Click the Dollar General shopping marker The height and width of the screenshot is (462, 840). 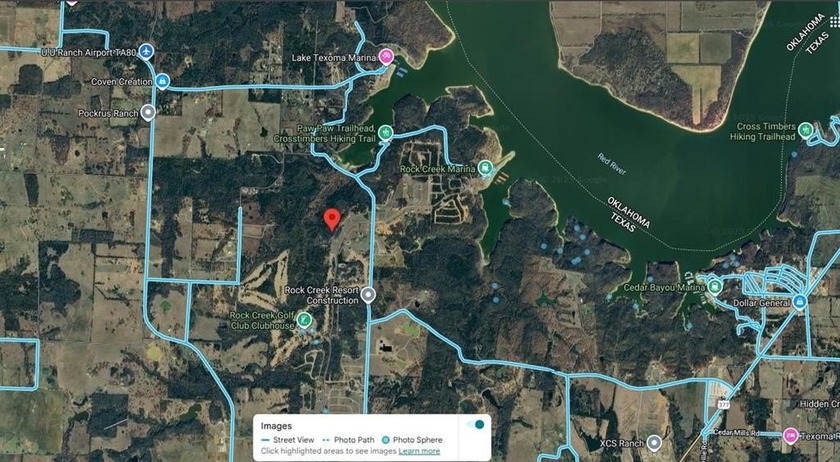click(x=800, y=302)
